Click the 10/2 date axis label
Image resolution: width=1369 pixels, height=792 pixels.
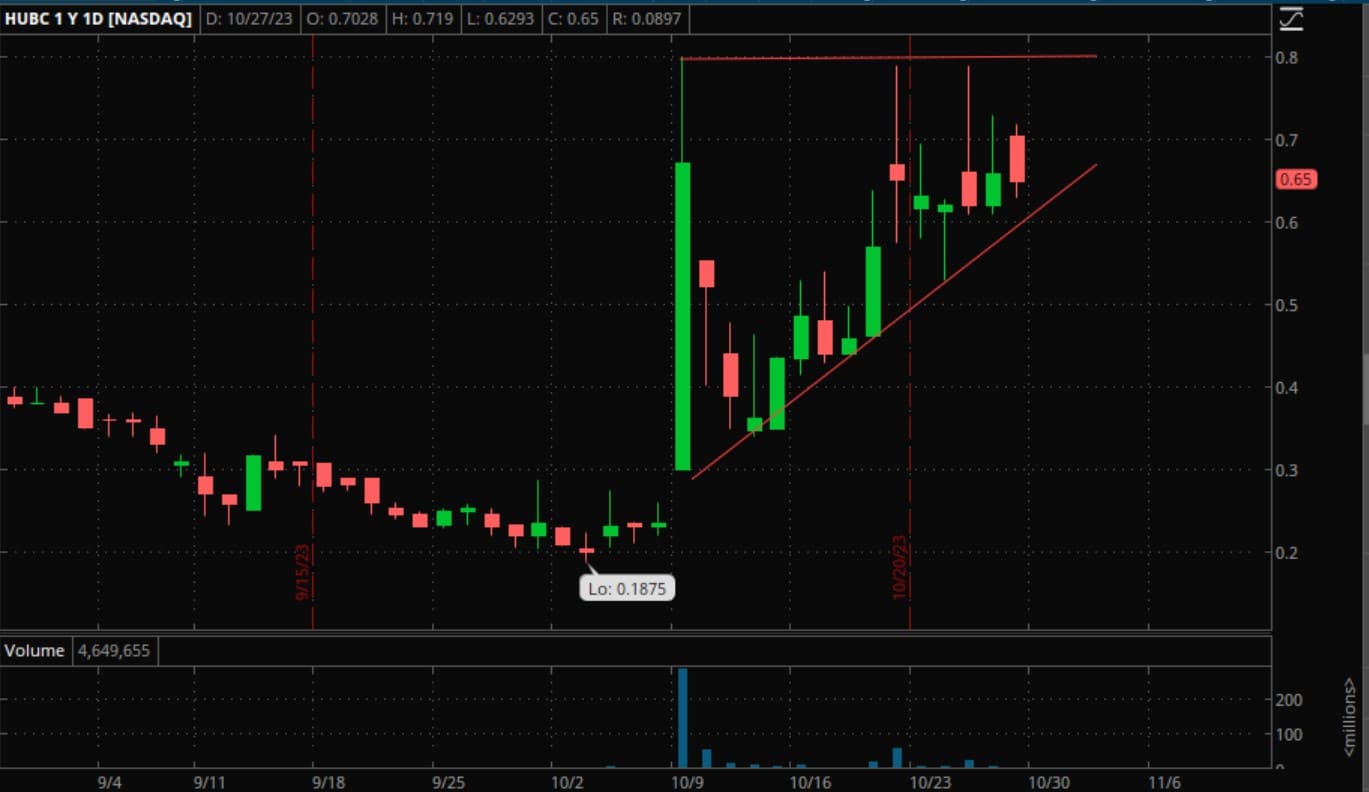coord(567,782)
